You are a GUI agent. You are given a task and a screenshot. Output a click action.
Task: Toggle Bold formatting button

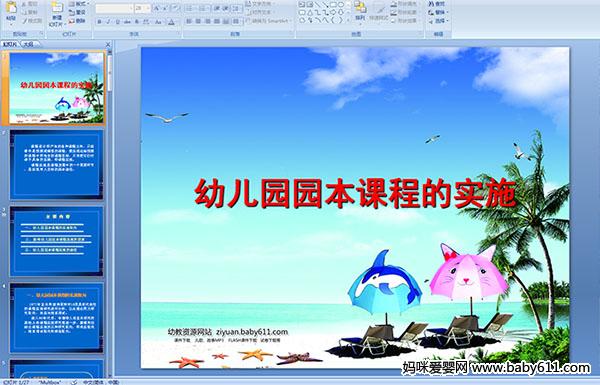click(99, 22)
